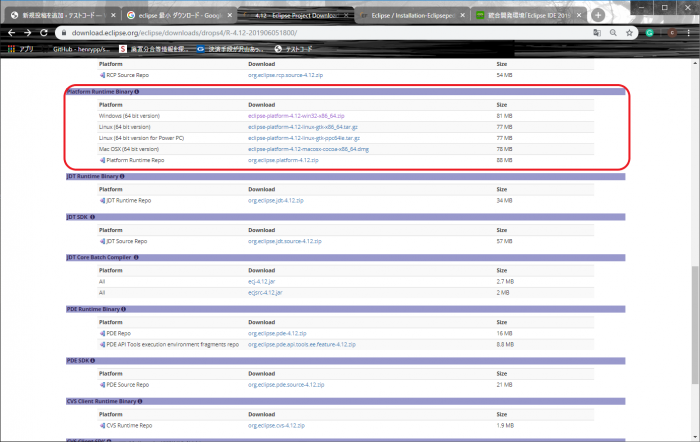Click the repo icon next to JDT Source Repo
Viewport: 700px width, 442px height.
[102, 242]
